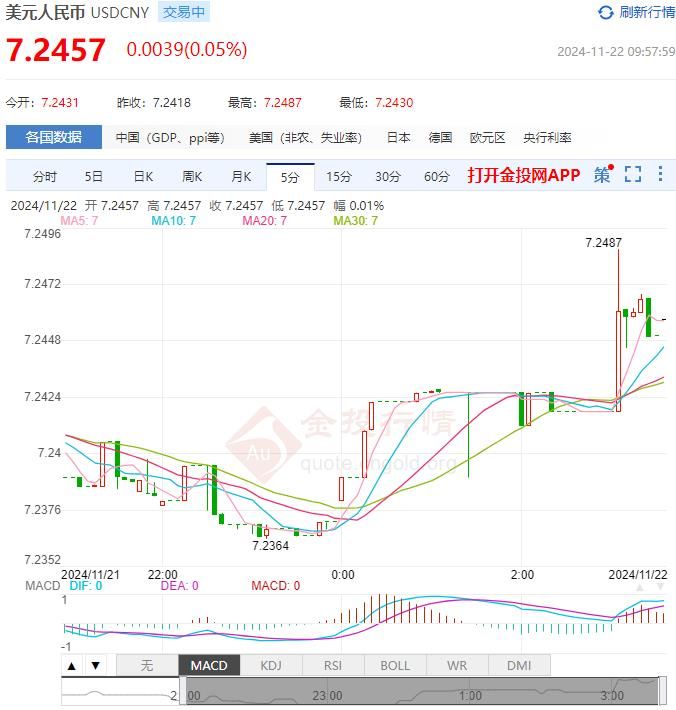
Task: Click the 各国数据 button
Action: click(54, 138)
